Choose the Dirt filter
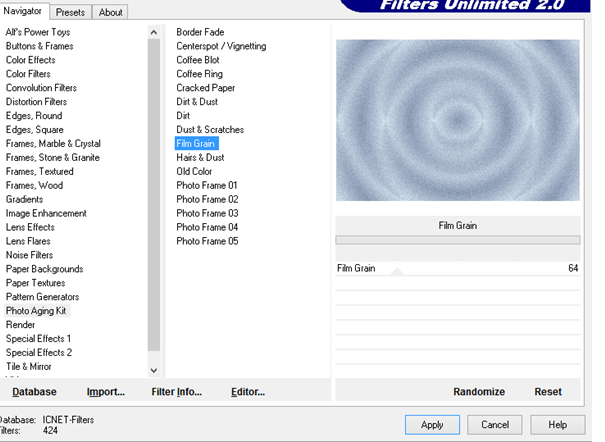This screenshot has height=442, width=605. click(x=183, y=116)
